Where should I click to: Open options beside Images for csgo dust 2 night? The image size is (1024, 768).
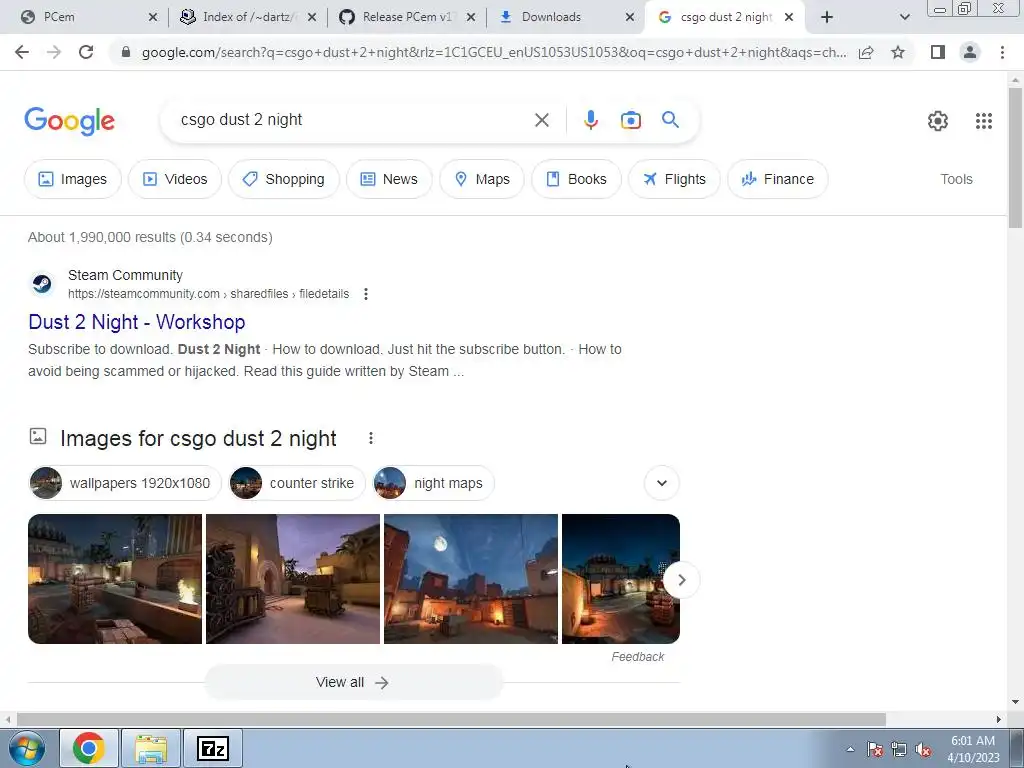tap(371, 438)
